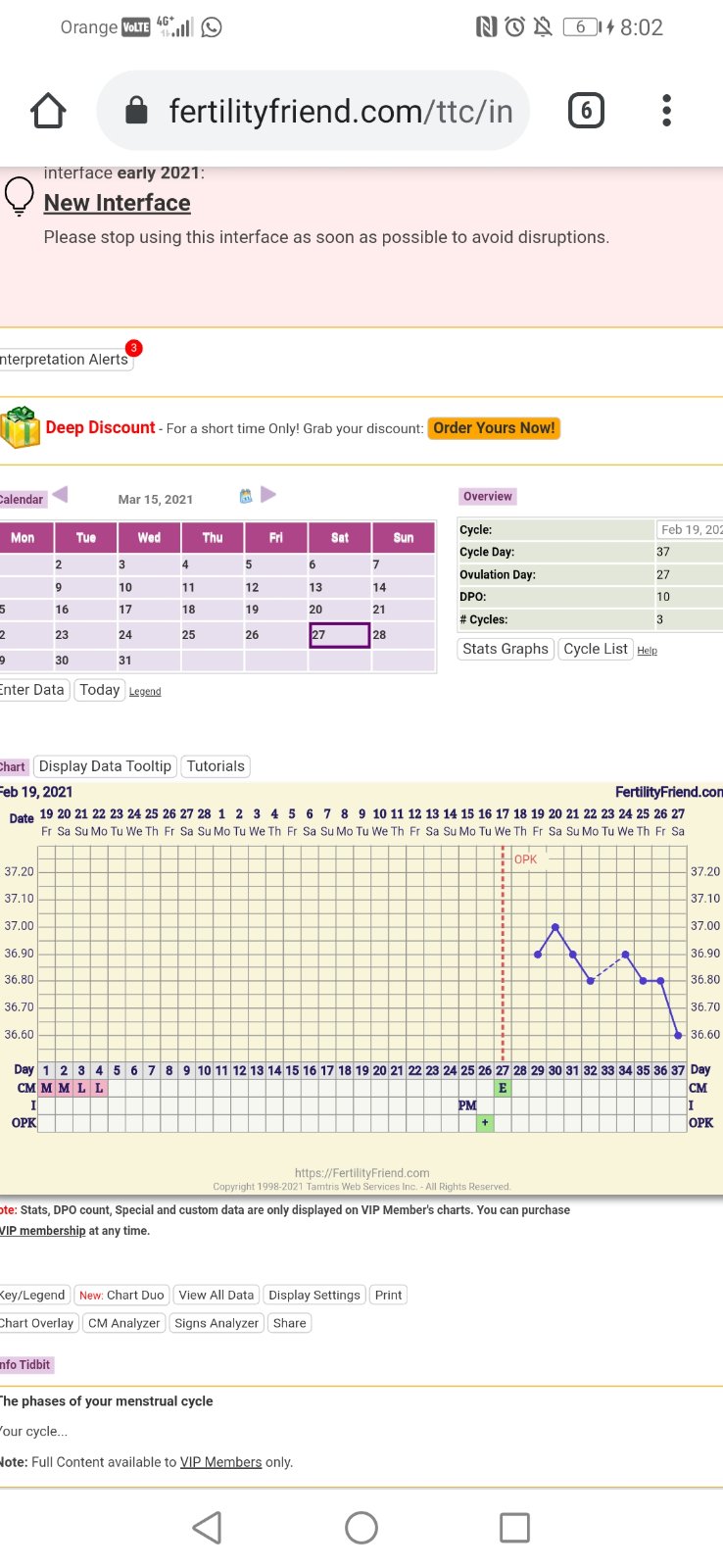
Task: Open Interpretation Alerts with 3 notifications
Action: [x=65, y=359]
